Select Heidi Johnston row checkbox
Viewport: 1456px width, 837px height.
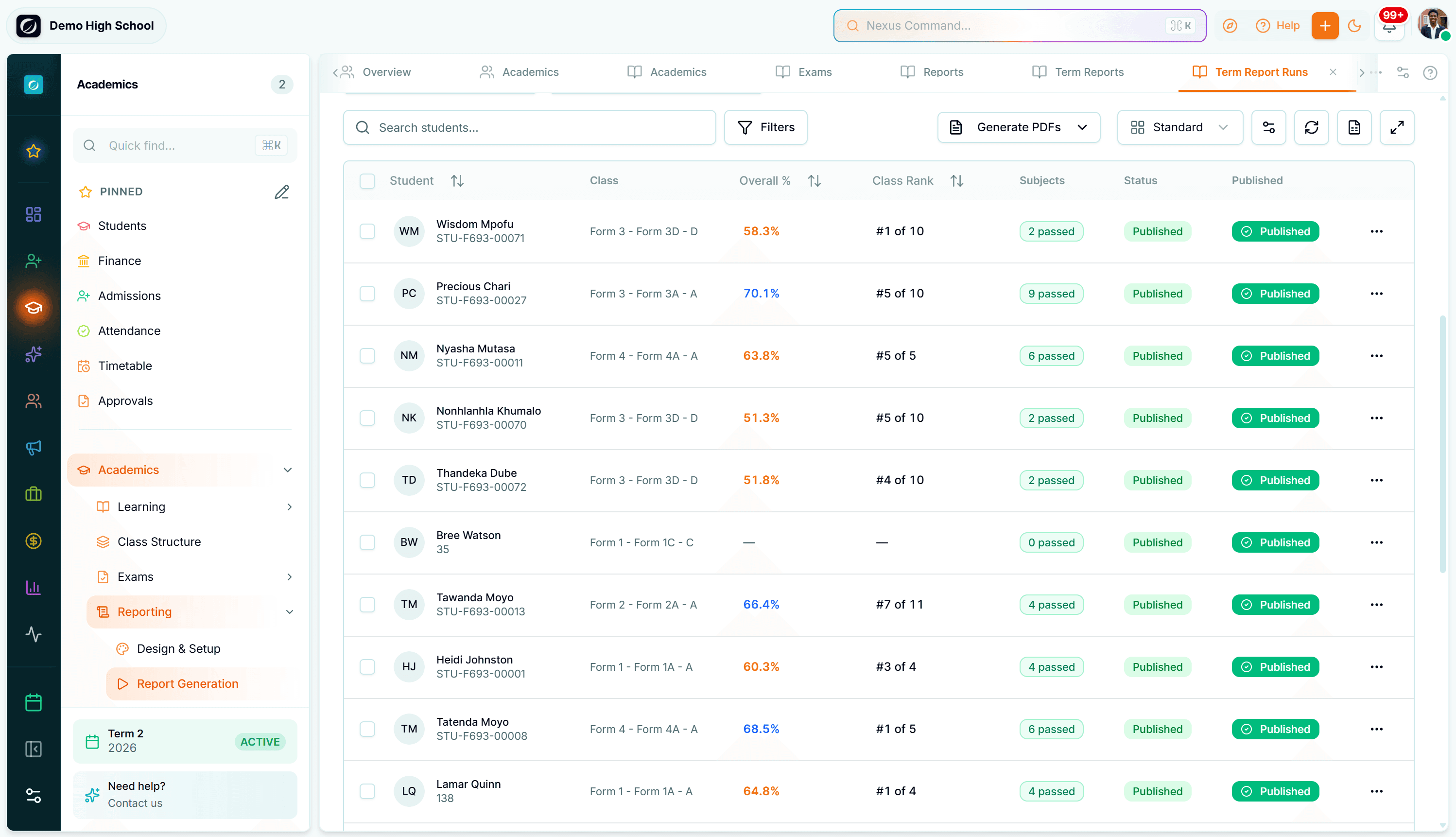[367, 667]
